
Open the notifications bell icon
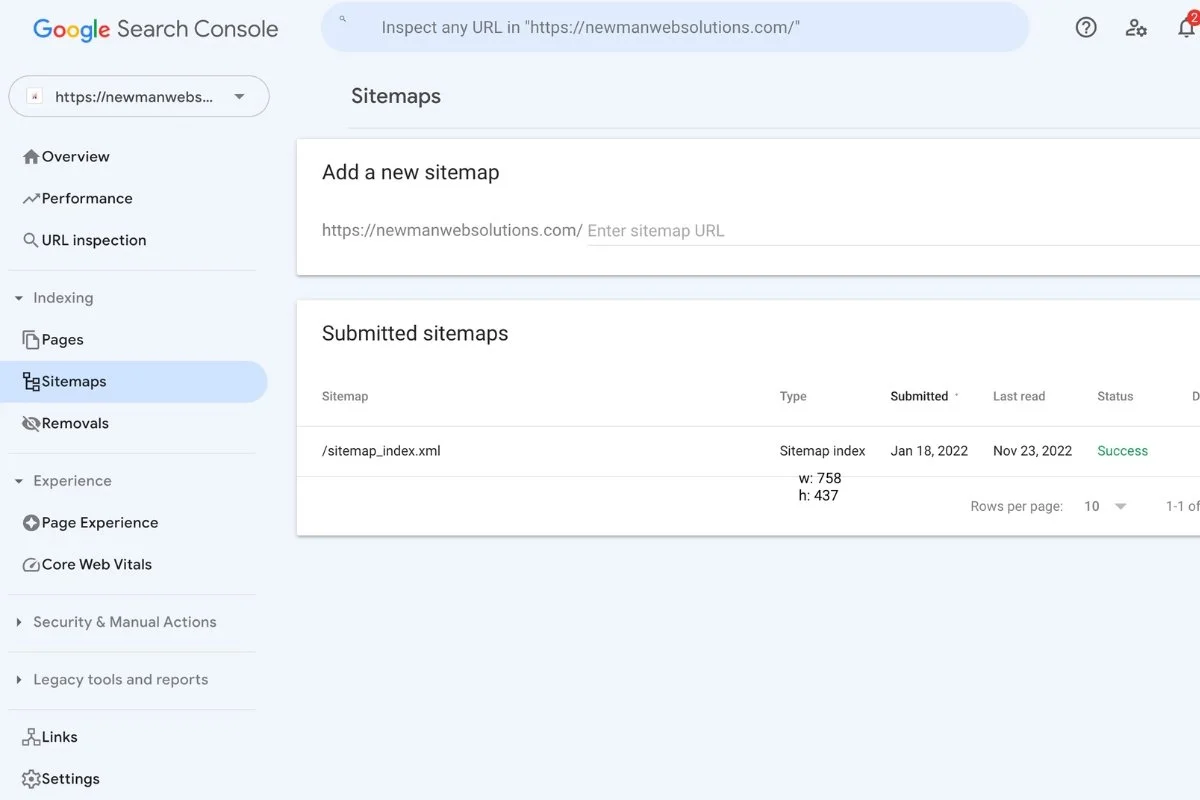click(x=1187, y=27)
